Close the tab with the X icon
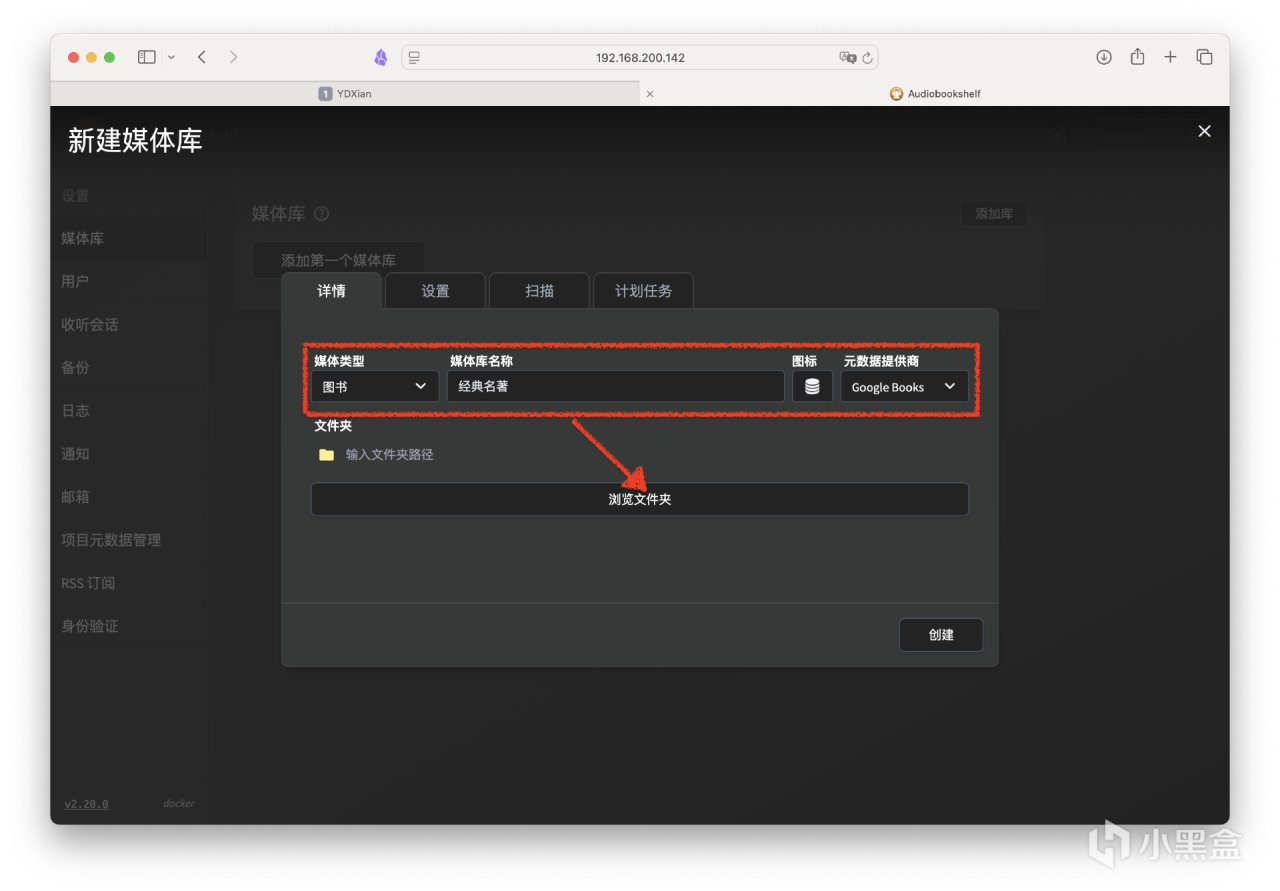The image size is (1280, 891). pyautogui.click(x=650, y=94)
